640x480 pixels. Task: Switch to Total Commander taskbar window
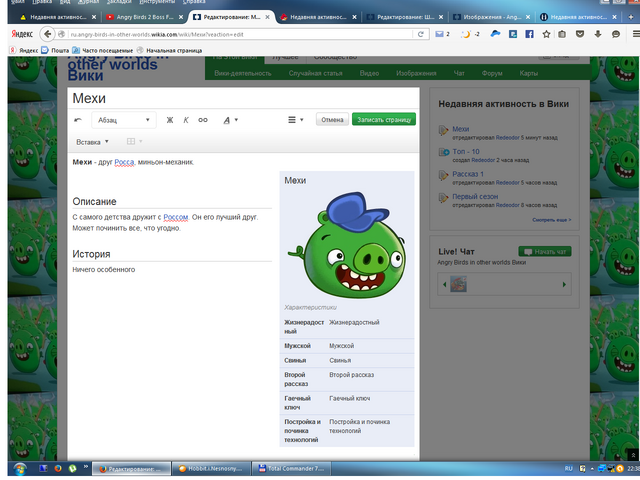tap(291, 469)
